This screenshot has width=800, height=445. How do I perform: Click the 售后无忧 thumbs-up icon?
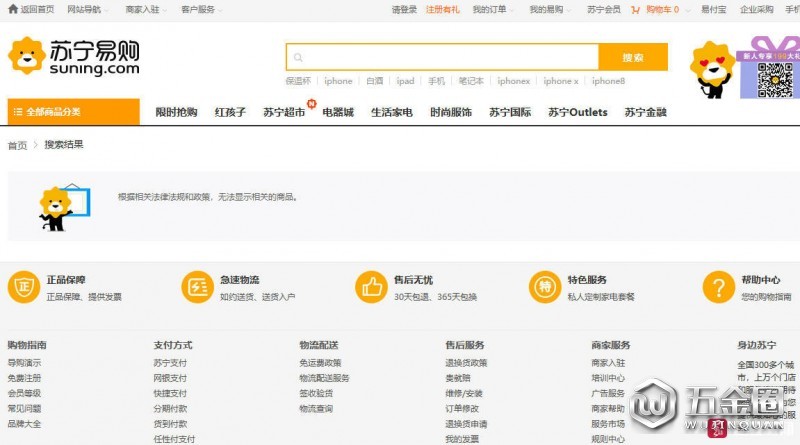pyautogui.click(x=371, y=287)
